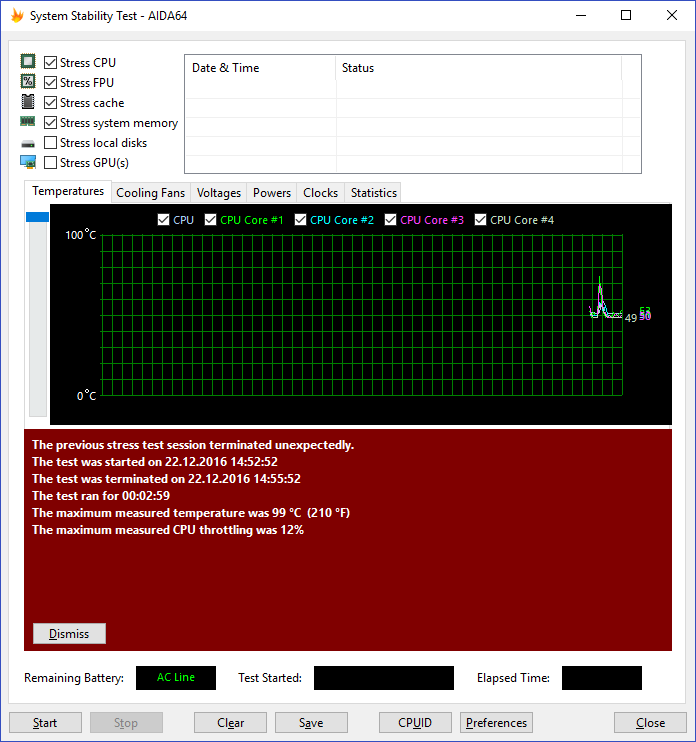
Task: Maximize the AIDA64 window
Action: click(626, 15)
